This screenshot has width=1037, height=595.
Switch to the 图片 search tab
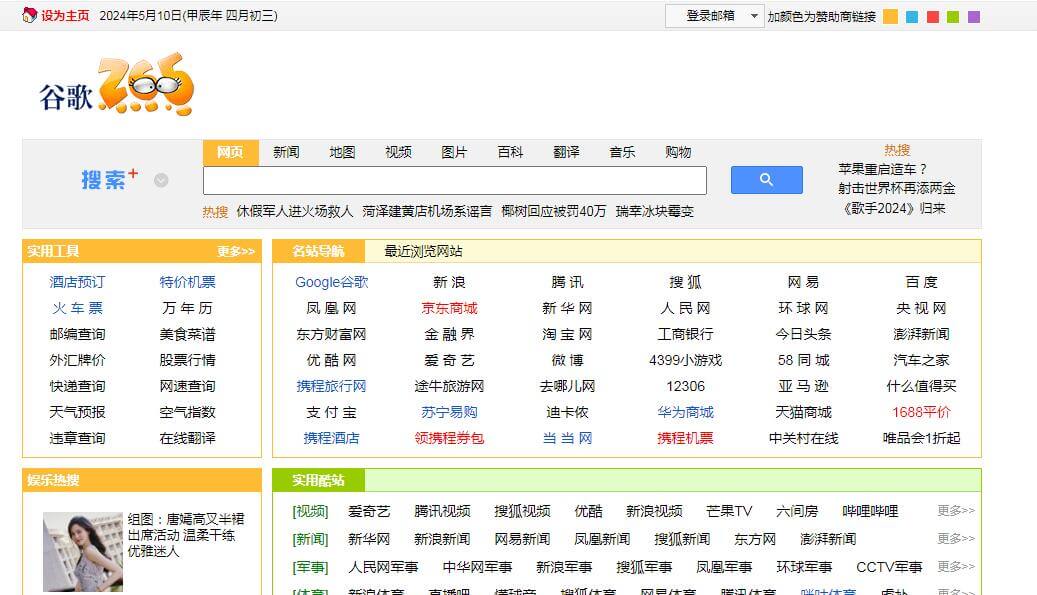[454, 152]
